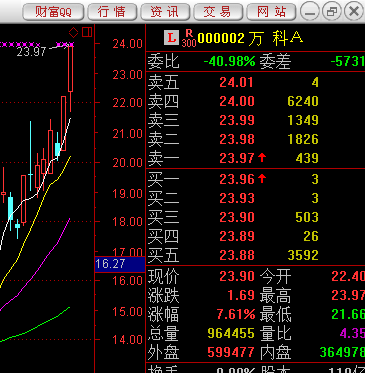Click the 委比 -40.98% value
The height and width of the screenshot is (373, 365).
point(229,61)
